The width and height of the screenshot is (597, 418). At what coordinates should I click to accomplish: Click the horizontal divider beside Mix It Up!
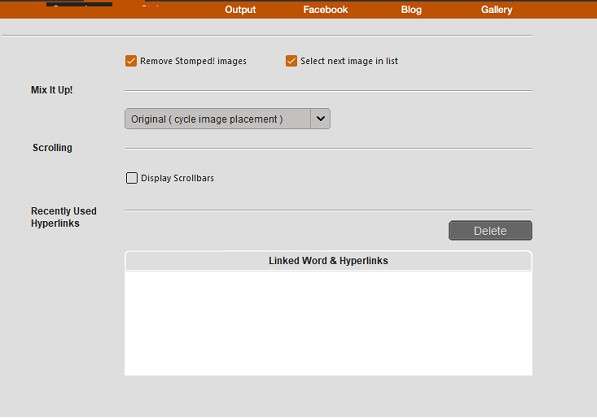pyautogui.click(x=328, y=91)
